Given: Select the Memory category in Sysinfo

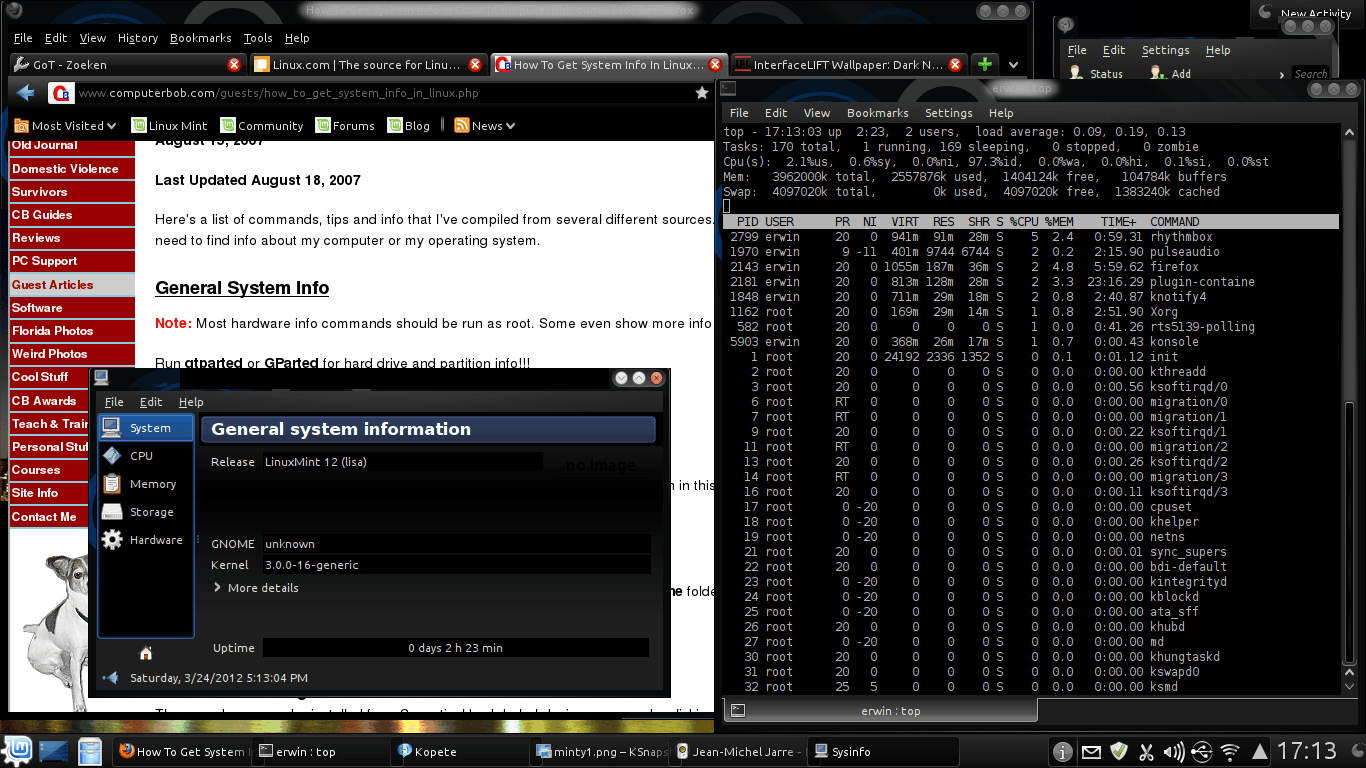Looking at the screenshot, I should click(146, 484).
